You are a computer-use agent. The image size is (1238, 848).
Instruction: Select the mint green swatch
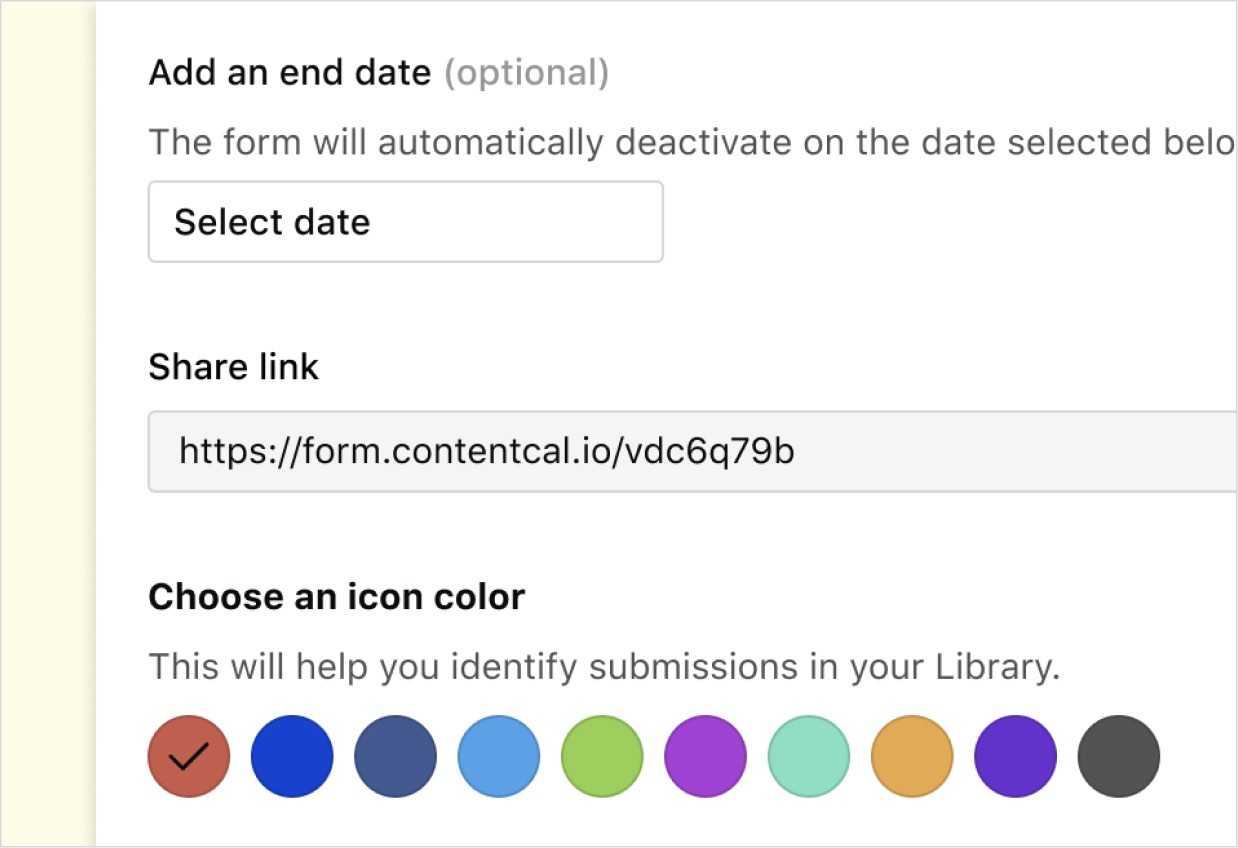pos(809,756)
